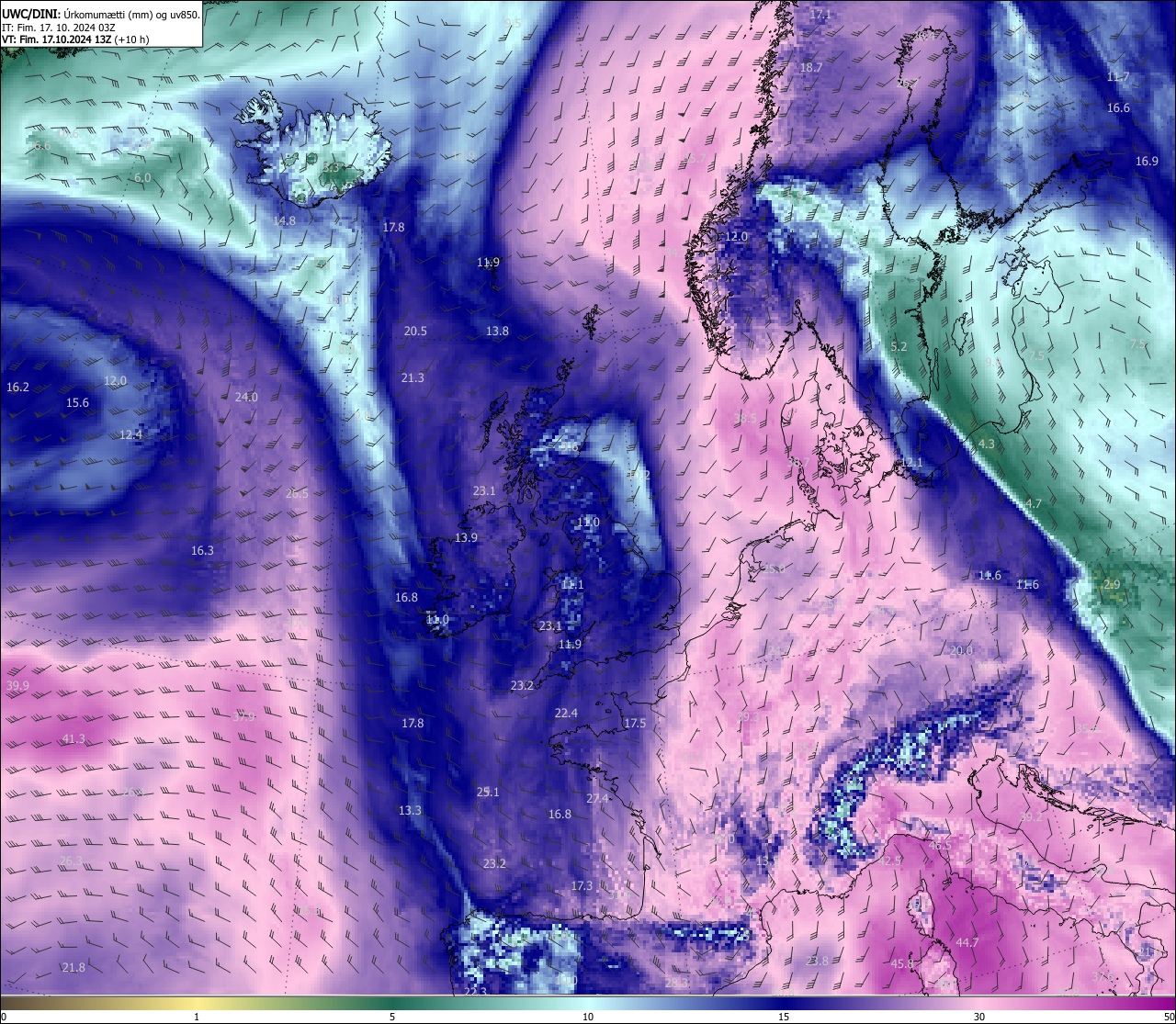Click the 24.0 value in the Atlantic
This screenshot has width=1176, height=1024.
click(246, 397)
